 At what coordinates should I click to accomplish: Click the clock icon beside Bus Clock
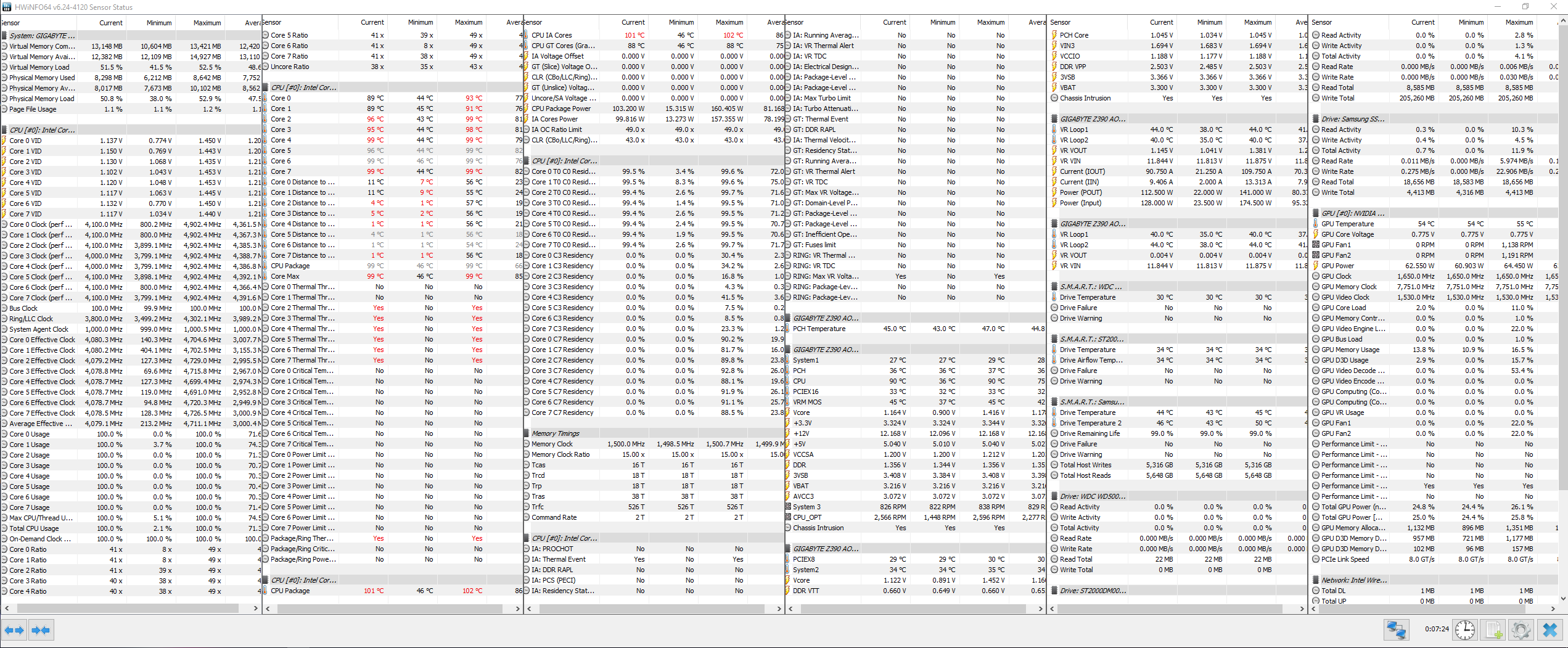tap(4, 308)
